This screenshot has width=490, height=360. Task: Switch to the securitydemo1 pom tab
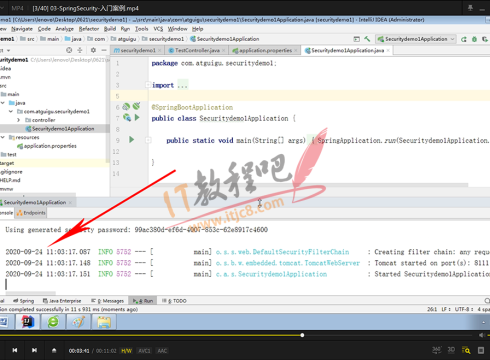pyautogui.click(x=138, y=50)
